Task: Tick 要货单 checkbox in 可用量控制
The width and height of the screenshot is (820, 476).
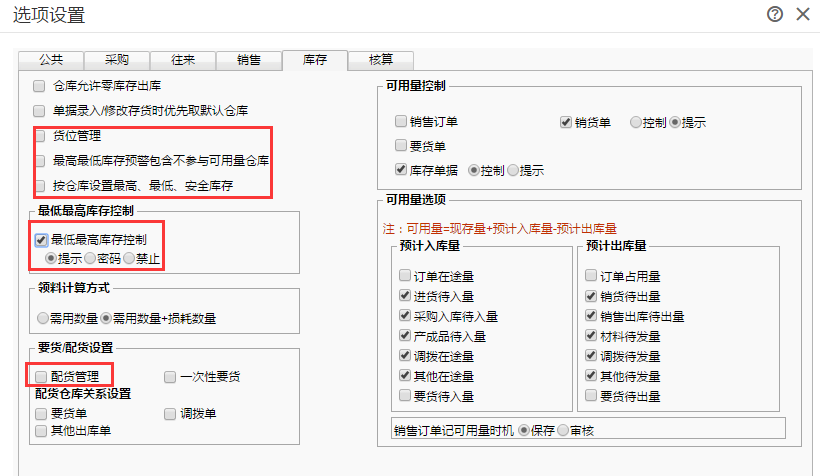Action: pyautogui.click(x=401, y=145)
